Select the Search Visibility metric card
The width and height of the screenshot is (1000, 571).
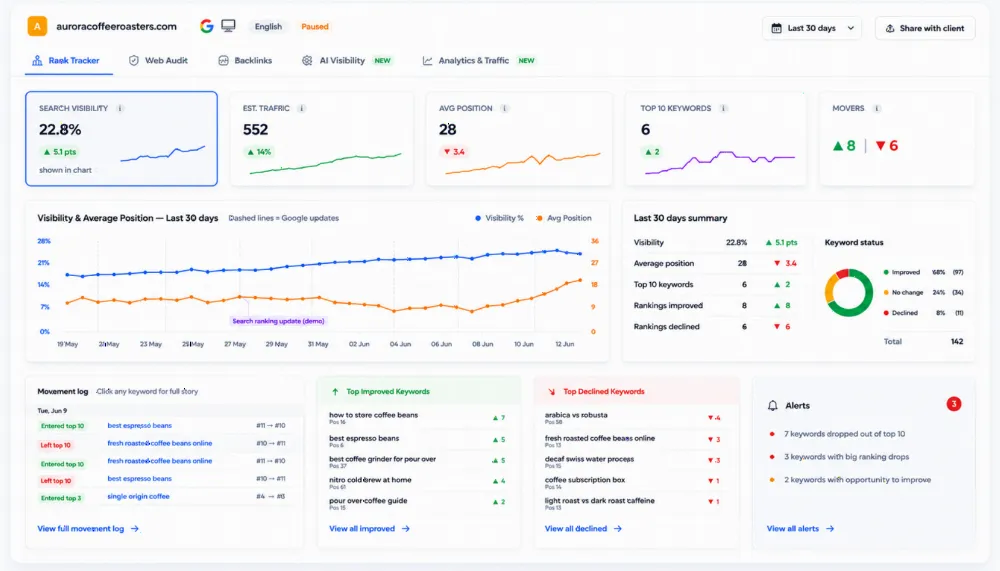click(x=121, y=138)
